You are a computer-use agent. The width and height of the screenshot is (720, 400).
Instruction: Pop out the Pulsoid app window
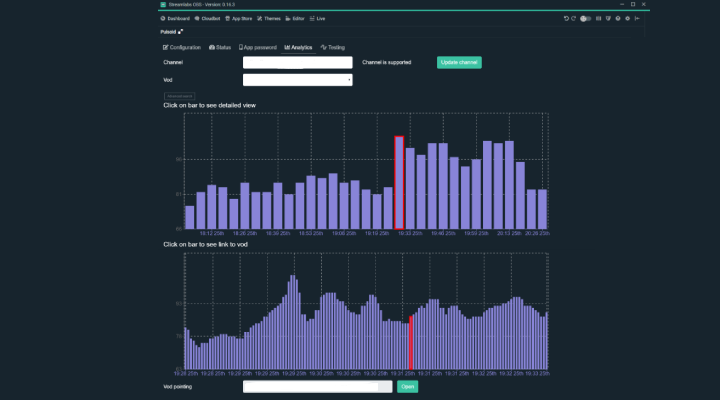coord(181,32)
